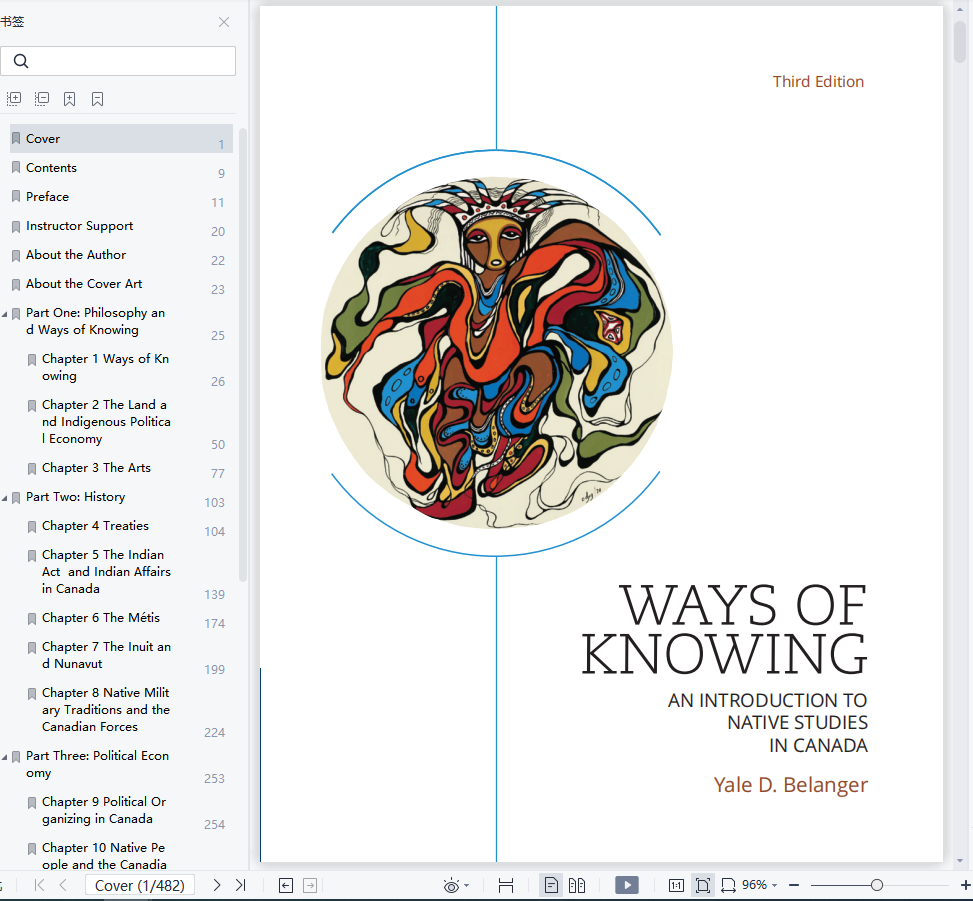Jump to last page button
Image resolution: width=973 pixels, height=901 pixels.
coord(241,885)
